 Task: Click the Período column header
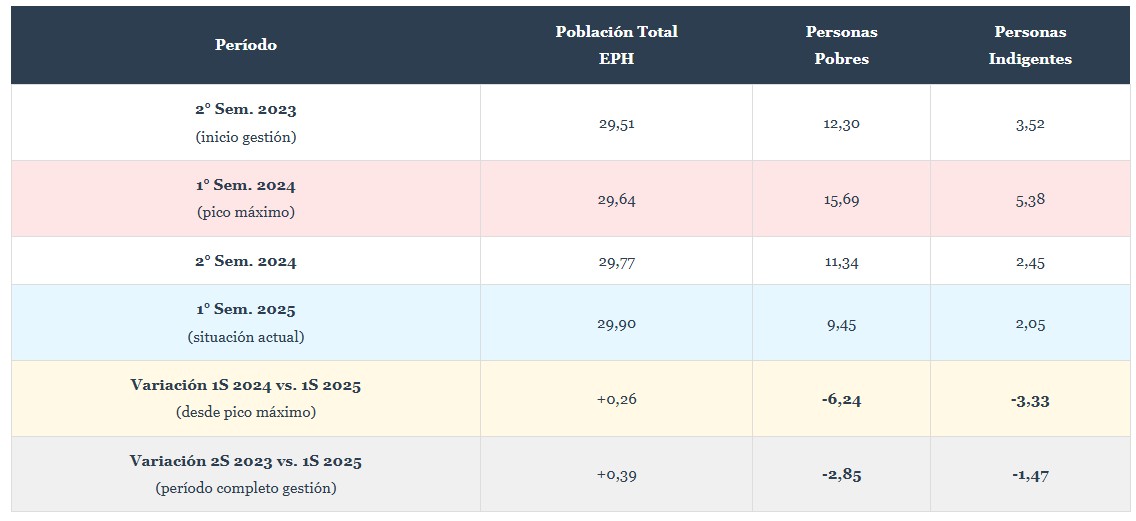coord(246,45)
